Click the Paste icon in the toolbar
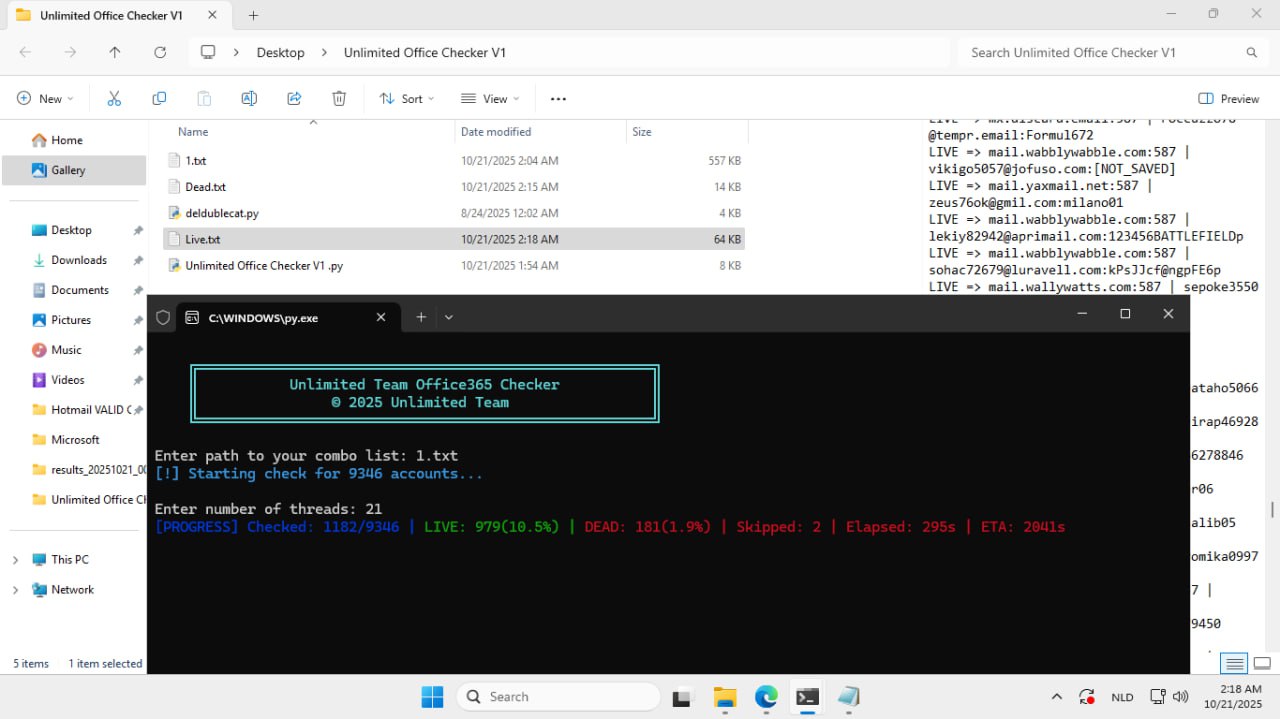 pyautogui.click(x=204, y=98)
